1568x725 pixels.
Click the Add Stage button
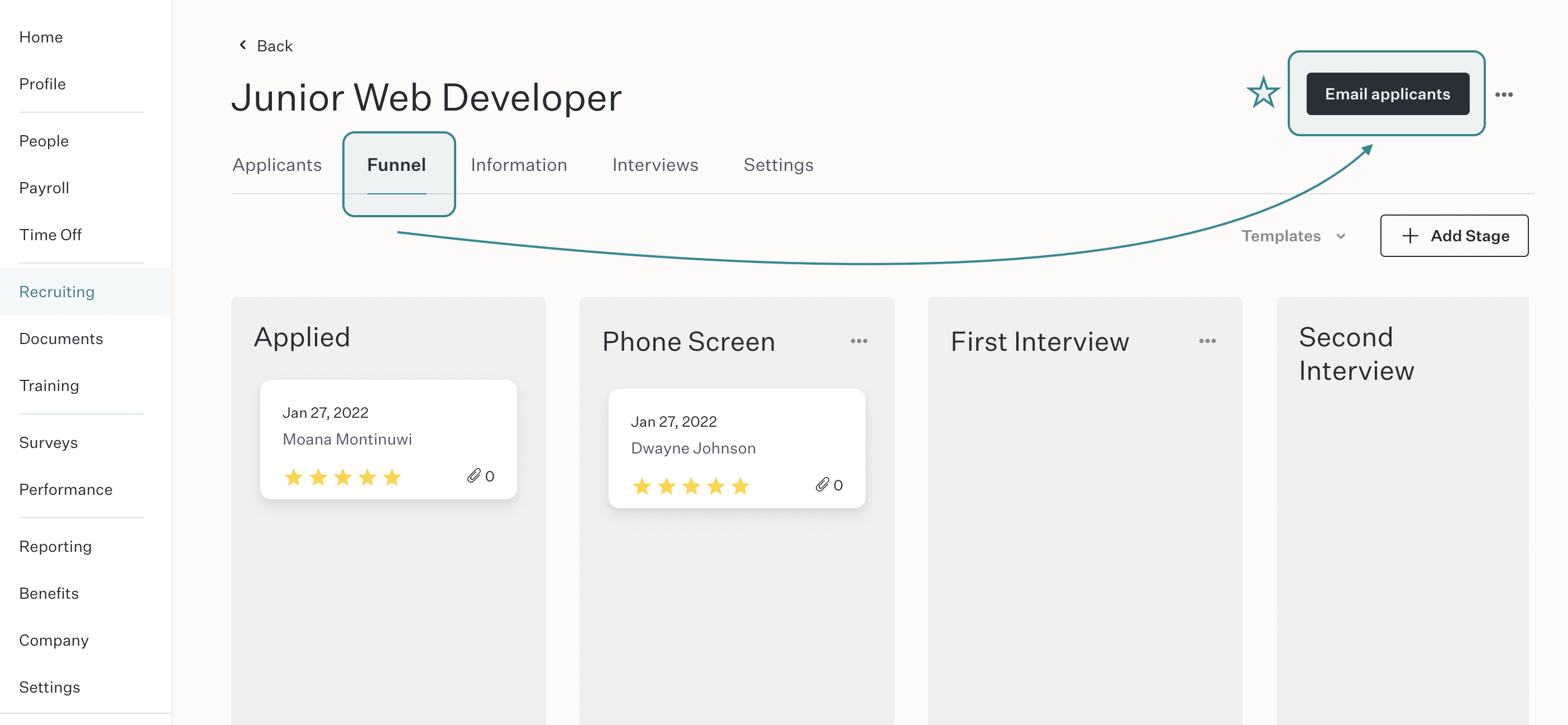point(1454,236)
